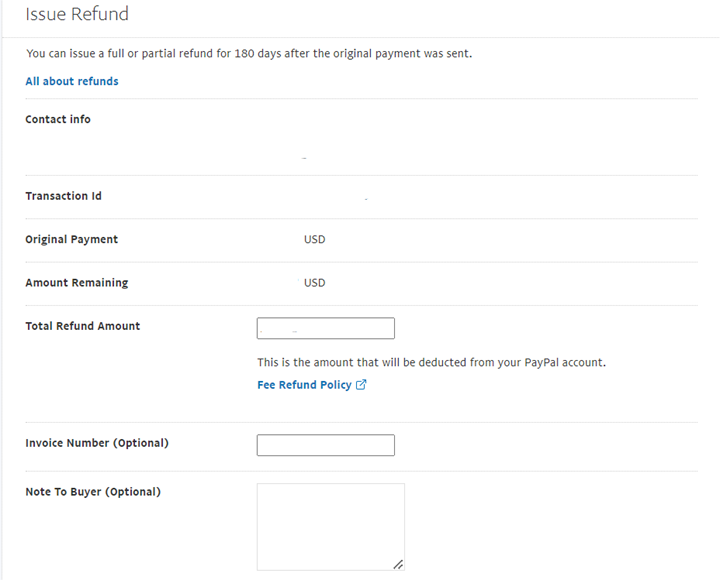Viewport: 720px width, 580px height.
Task: Click the deducted from PayPal account note
Action: pos(432,362)
